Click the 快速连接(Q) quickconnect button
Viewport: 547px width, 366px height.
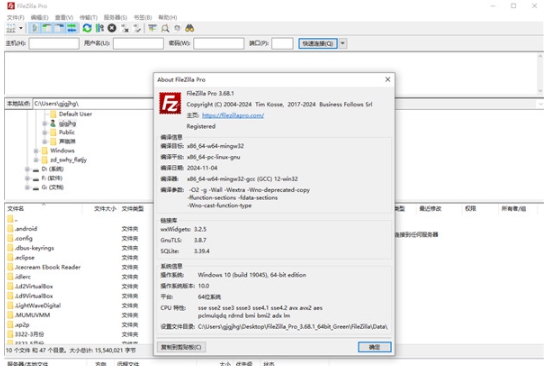pos(318,44)
